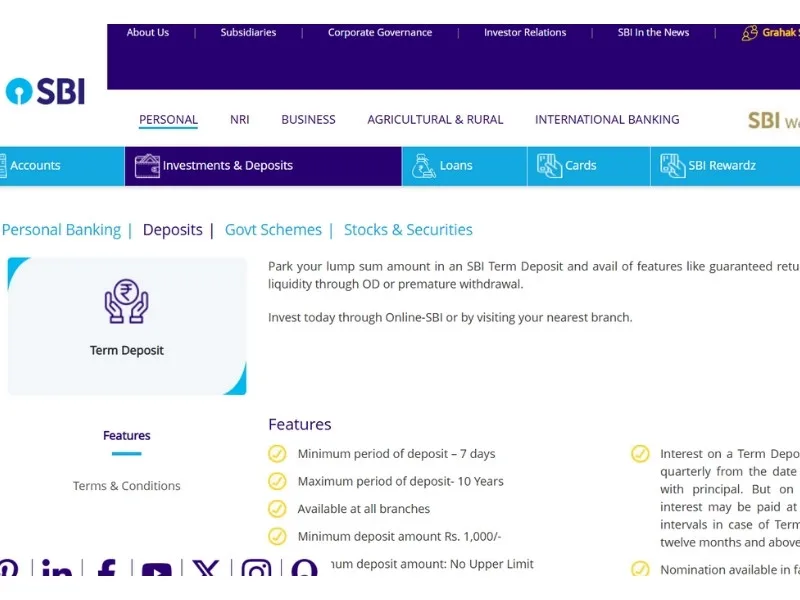Open INTERNATIONAL BANKING tab
The height and width of the screenshot is (600, 800).
(607, 119)
